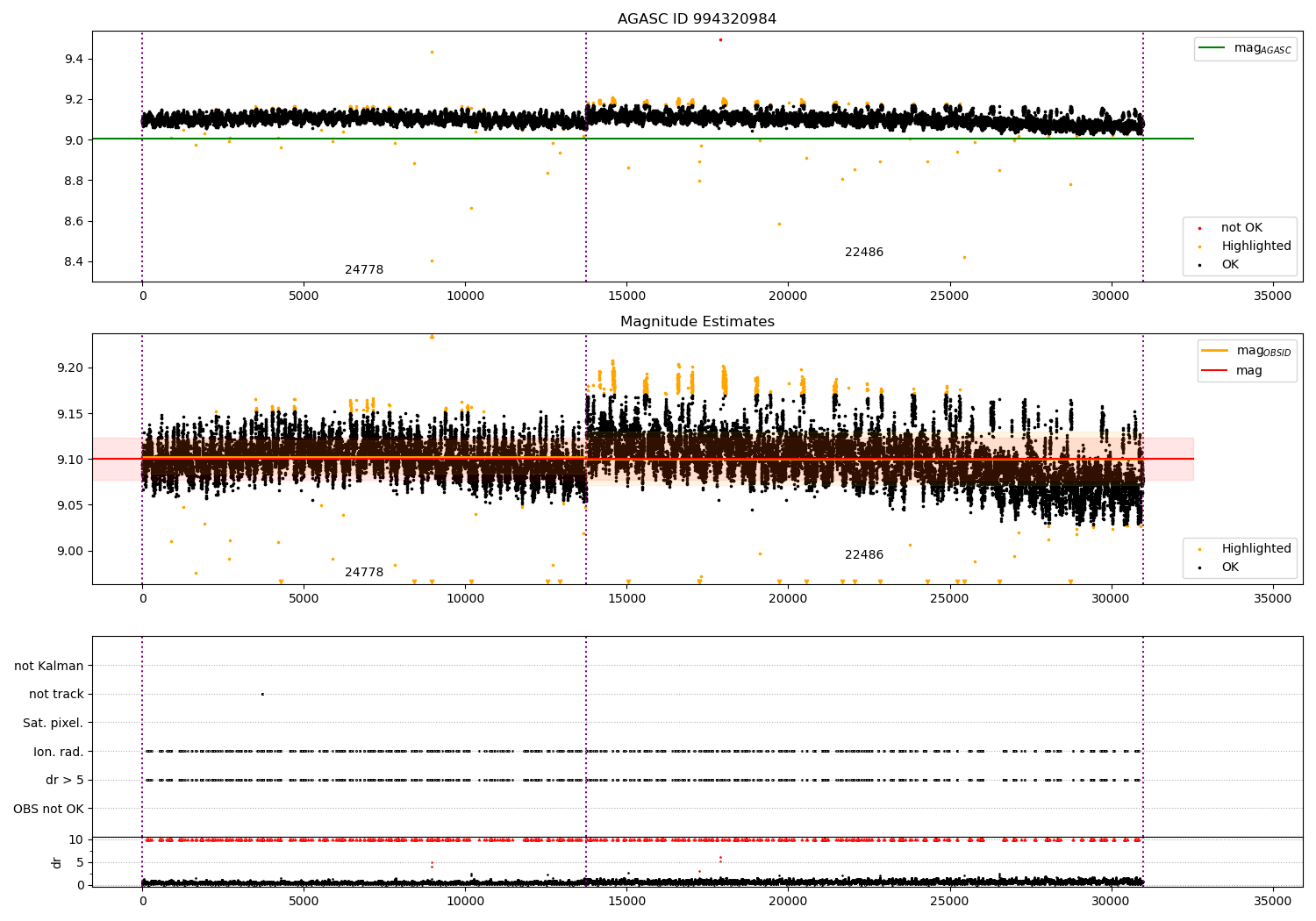This screenshot has height=921, width=1316.
Task: Click the "10" tick on the dr axis
Action: click(x=76, y=840)
